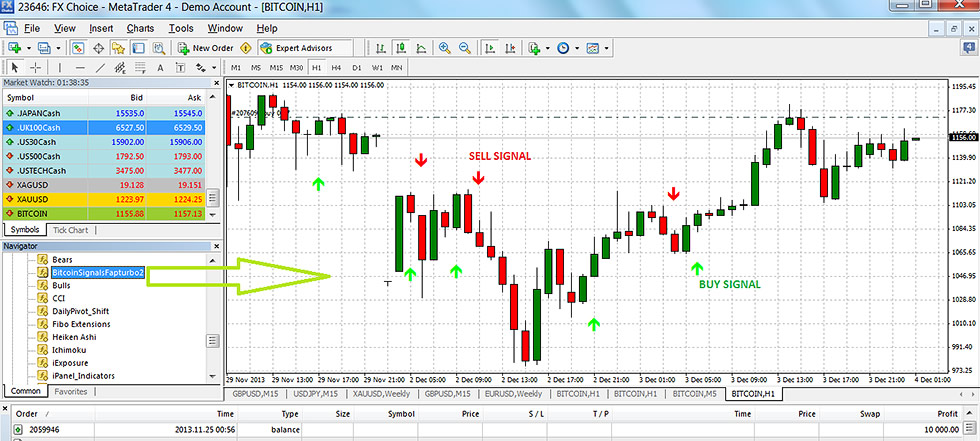Zoom in on the chart
980x441 pixels.
444,48
